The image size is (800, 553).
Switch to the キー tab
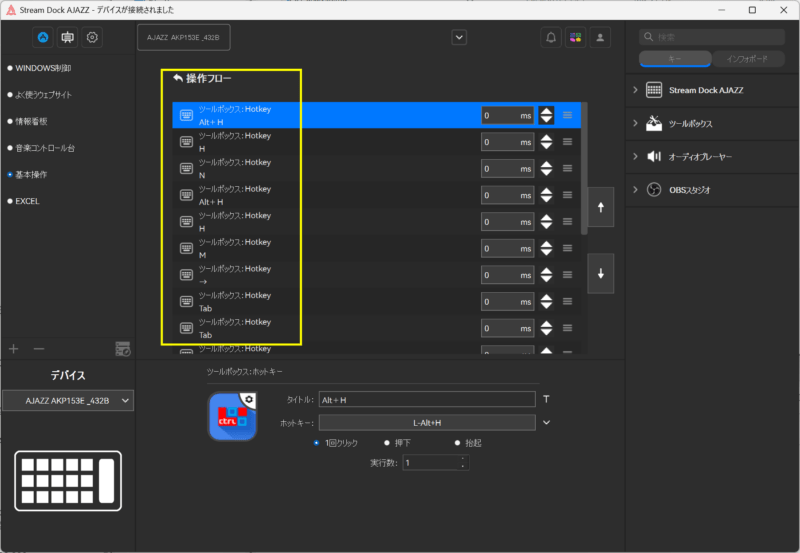[675, 59]
